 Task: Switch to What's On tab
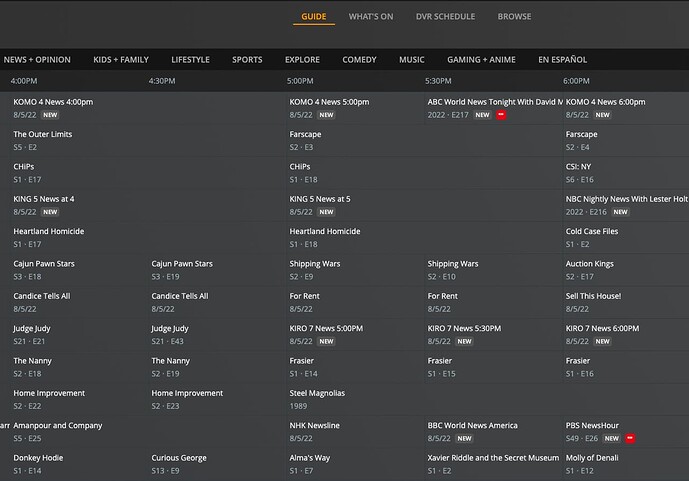pyautogui.click(x=371, y=17)
